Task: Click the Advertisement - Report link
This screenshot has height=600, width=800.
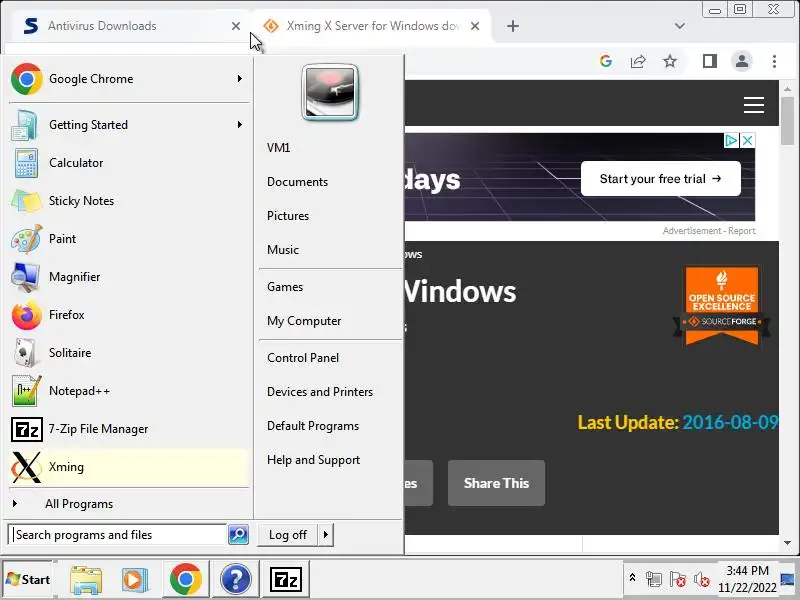Action: click(709, 231)
